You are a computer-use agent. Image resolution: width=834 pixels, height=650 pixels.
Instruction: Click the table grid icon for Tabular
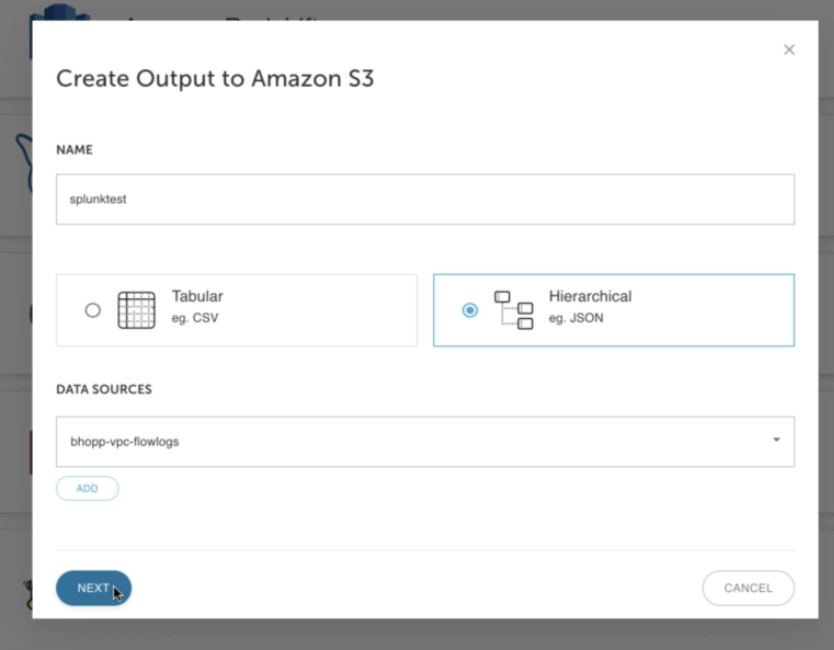136,310
